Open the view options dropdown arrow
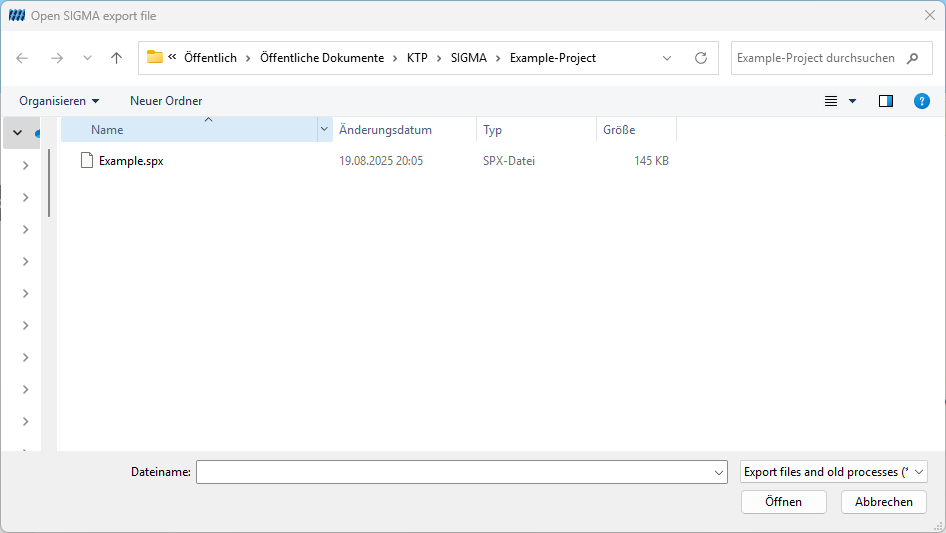This screenshot has height=533, width=946. coord(852,101)
